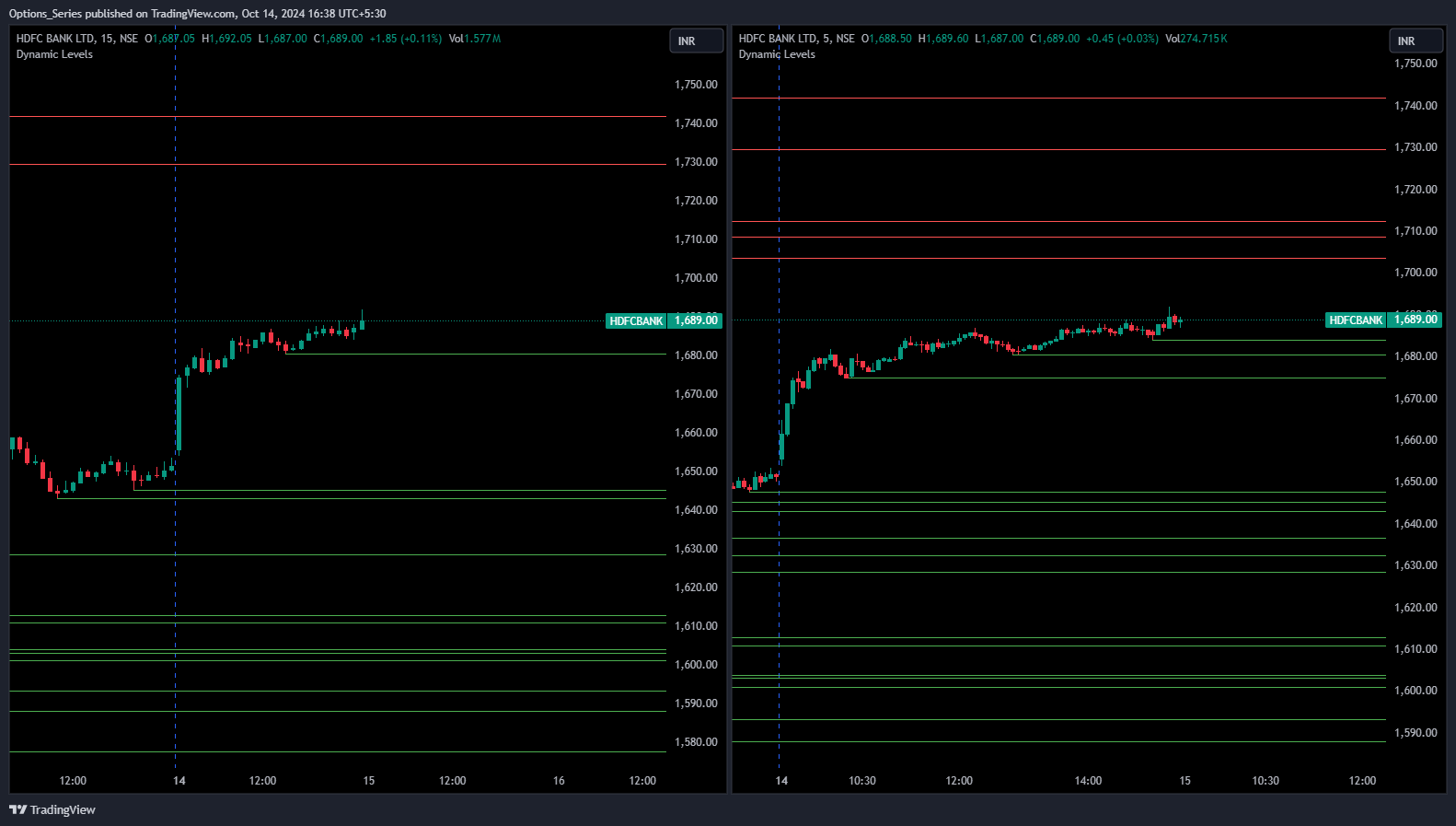1456x826 pixels.
Task: Click the 1,650.00 price label on the 15-minute chart axis
Action: pos(696,471)
